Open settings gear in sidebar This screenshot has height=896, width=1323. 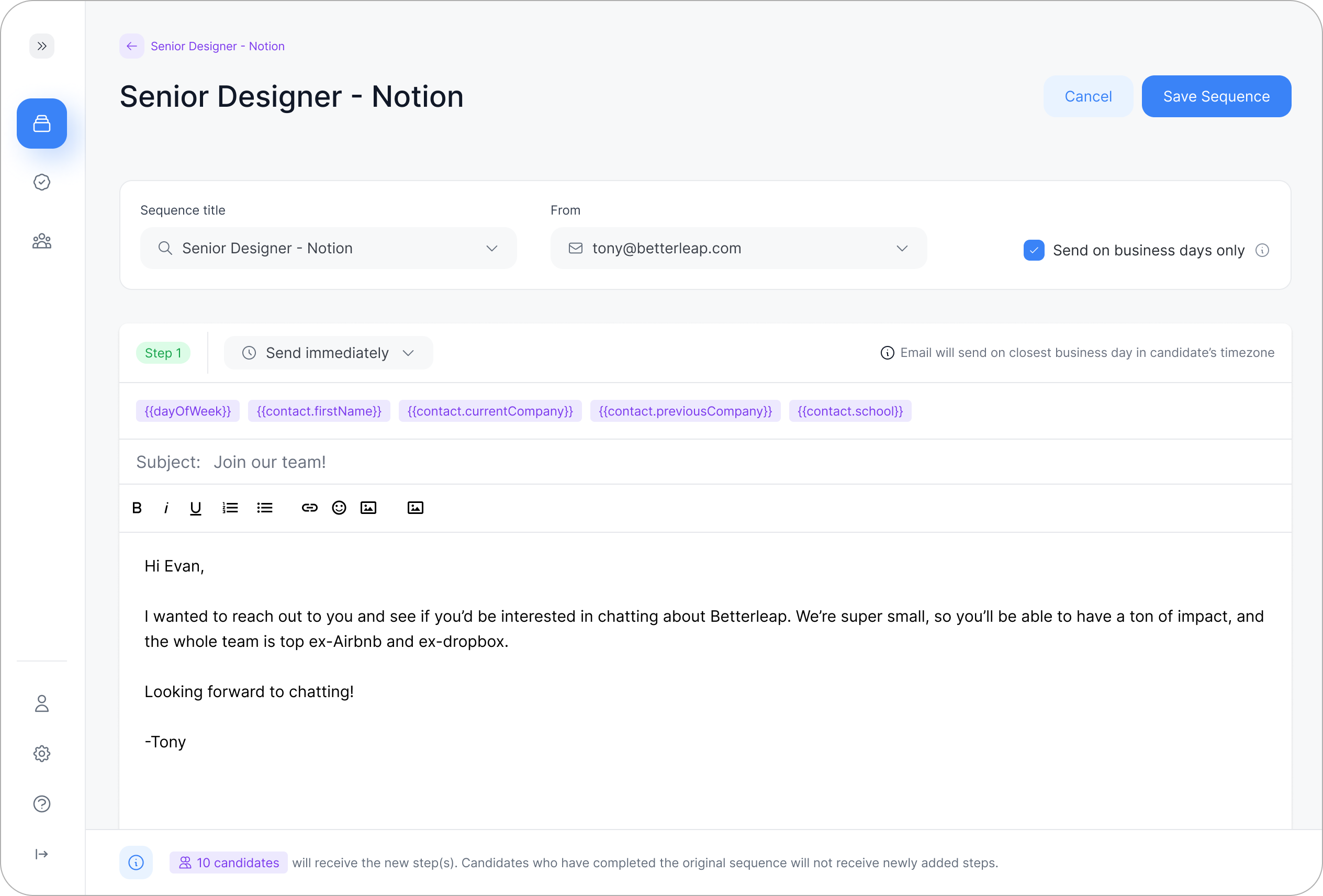(41, 754)
